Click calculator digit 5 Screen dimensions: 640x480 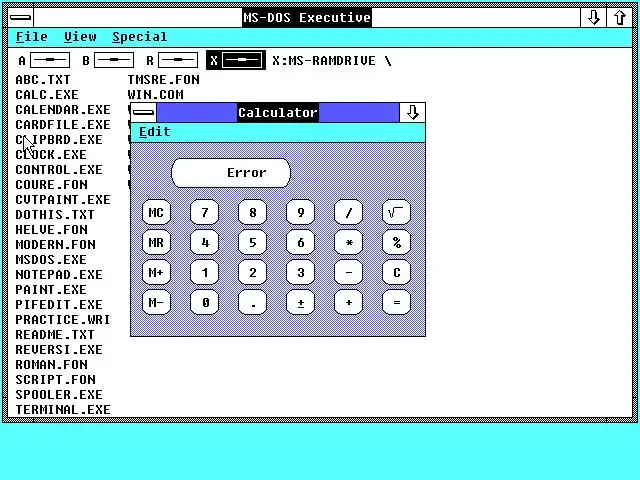(253, 242)
